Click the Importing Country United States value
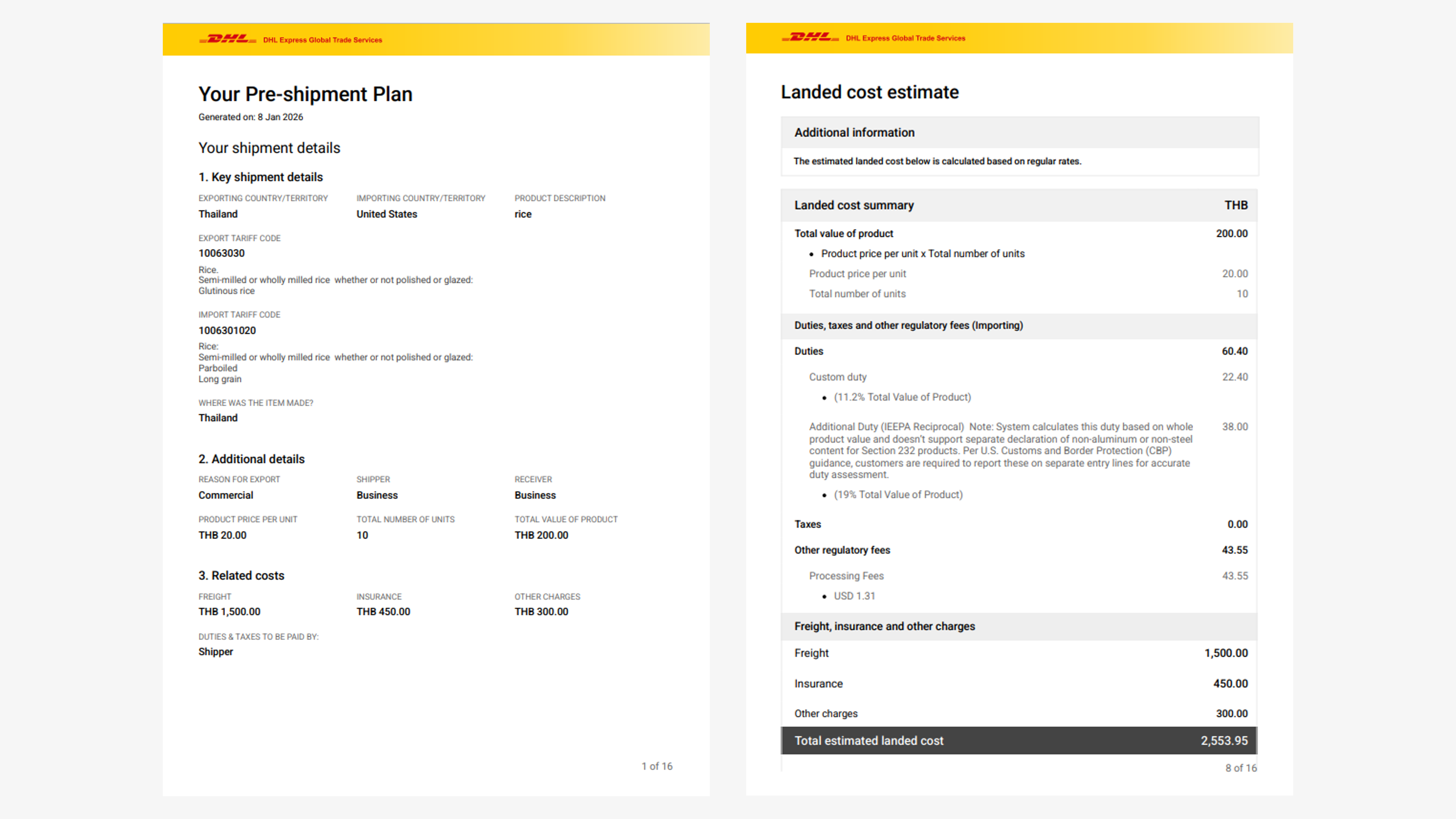 click(x=387, y=214)
